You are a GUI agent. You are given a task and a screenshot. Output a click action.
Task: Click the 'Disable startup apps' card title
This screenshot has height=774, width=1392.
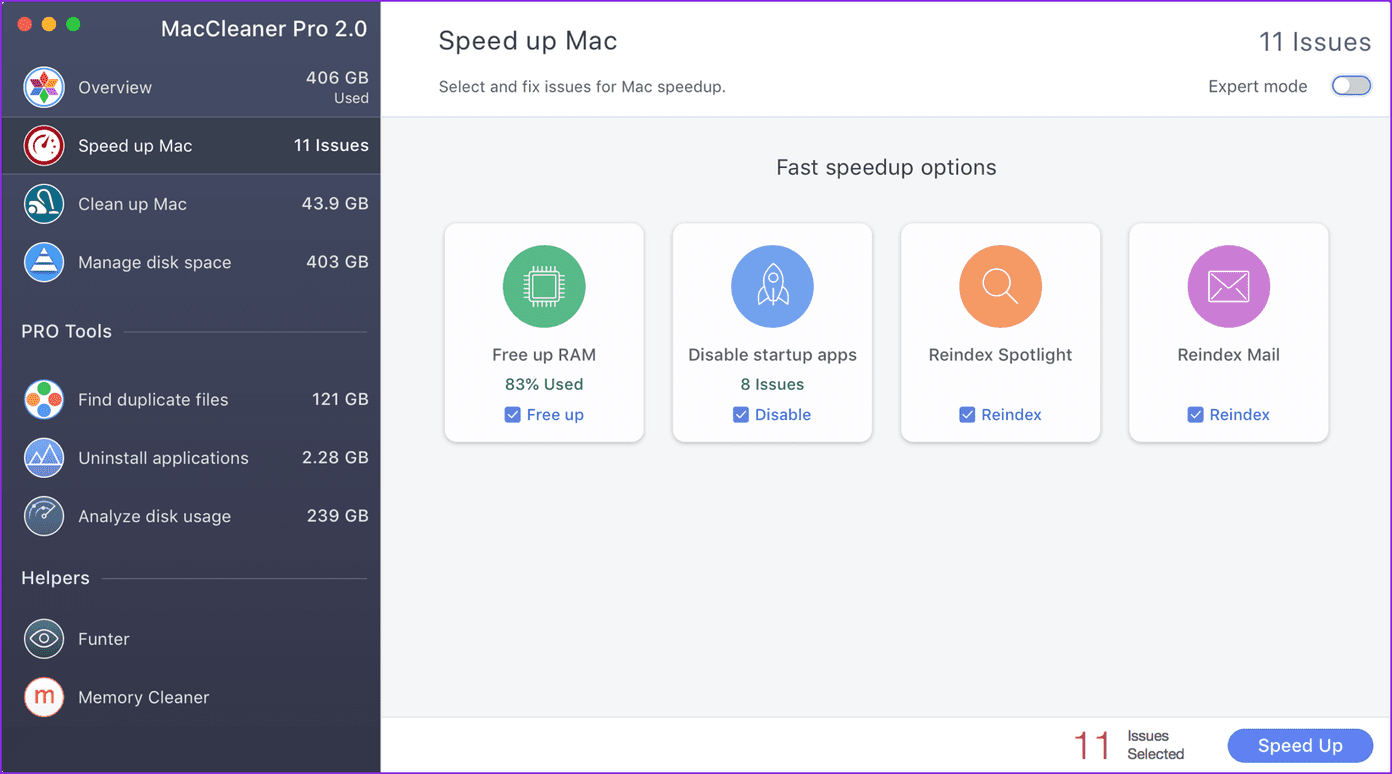(772, 355)
